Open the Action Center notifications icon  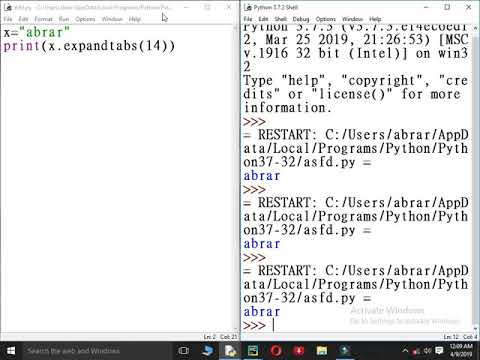tap(439, 351)
